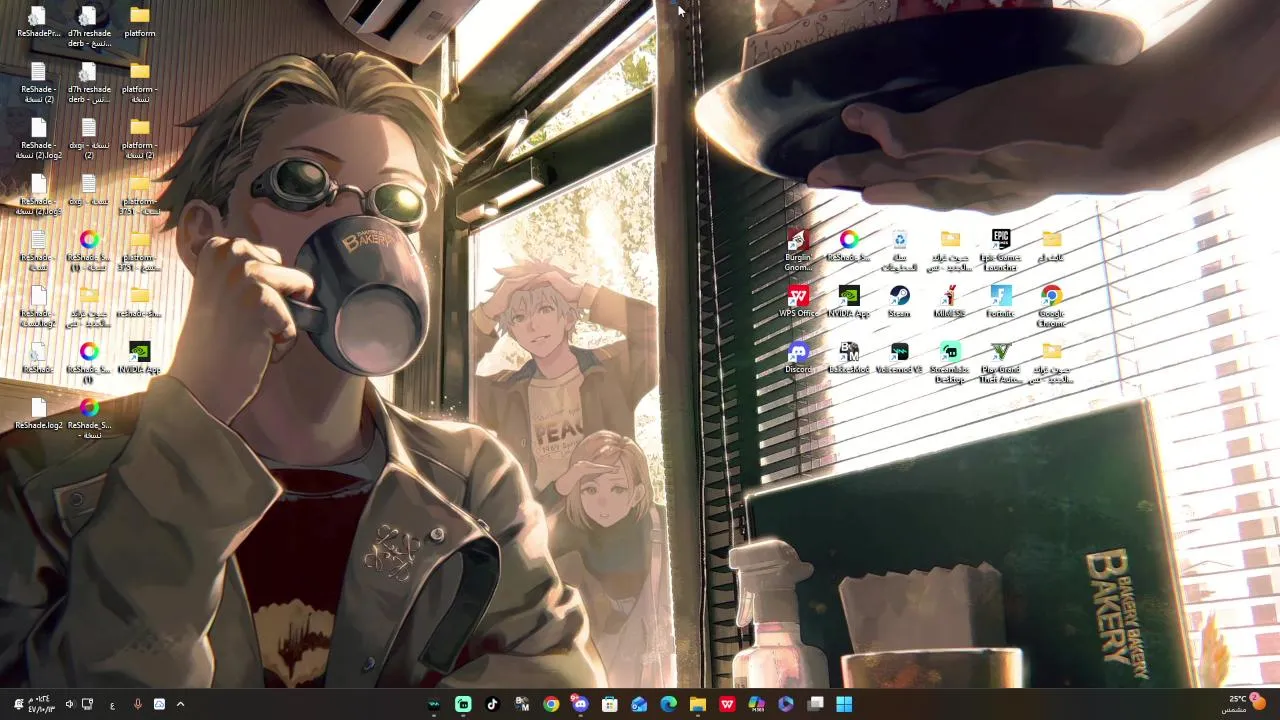Open File Explorer from the taskbar
Screen dimensions: 1280x720
tap(698, 704)
